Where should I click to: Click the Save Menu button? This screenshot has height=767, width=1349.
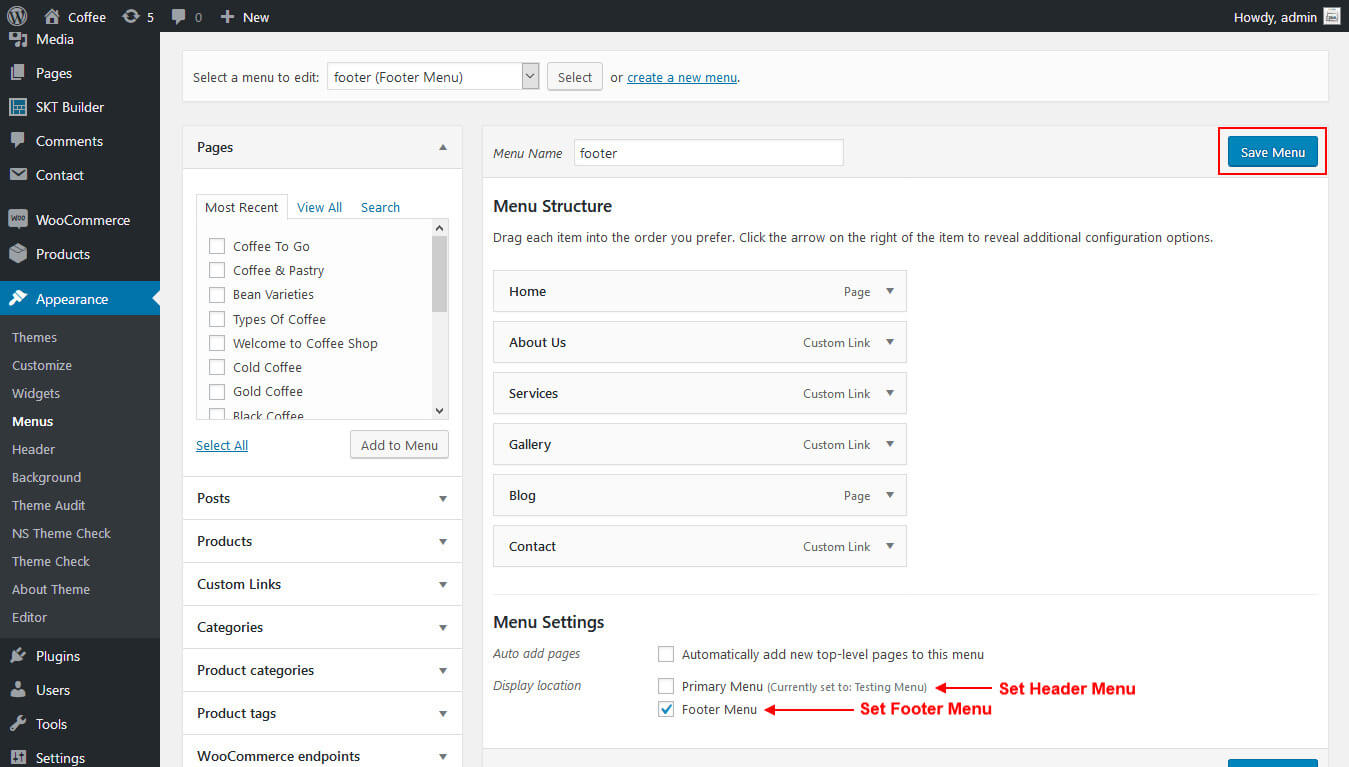(x=1273, y=152)
